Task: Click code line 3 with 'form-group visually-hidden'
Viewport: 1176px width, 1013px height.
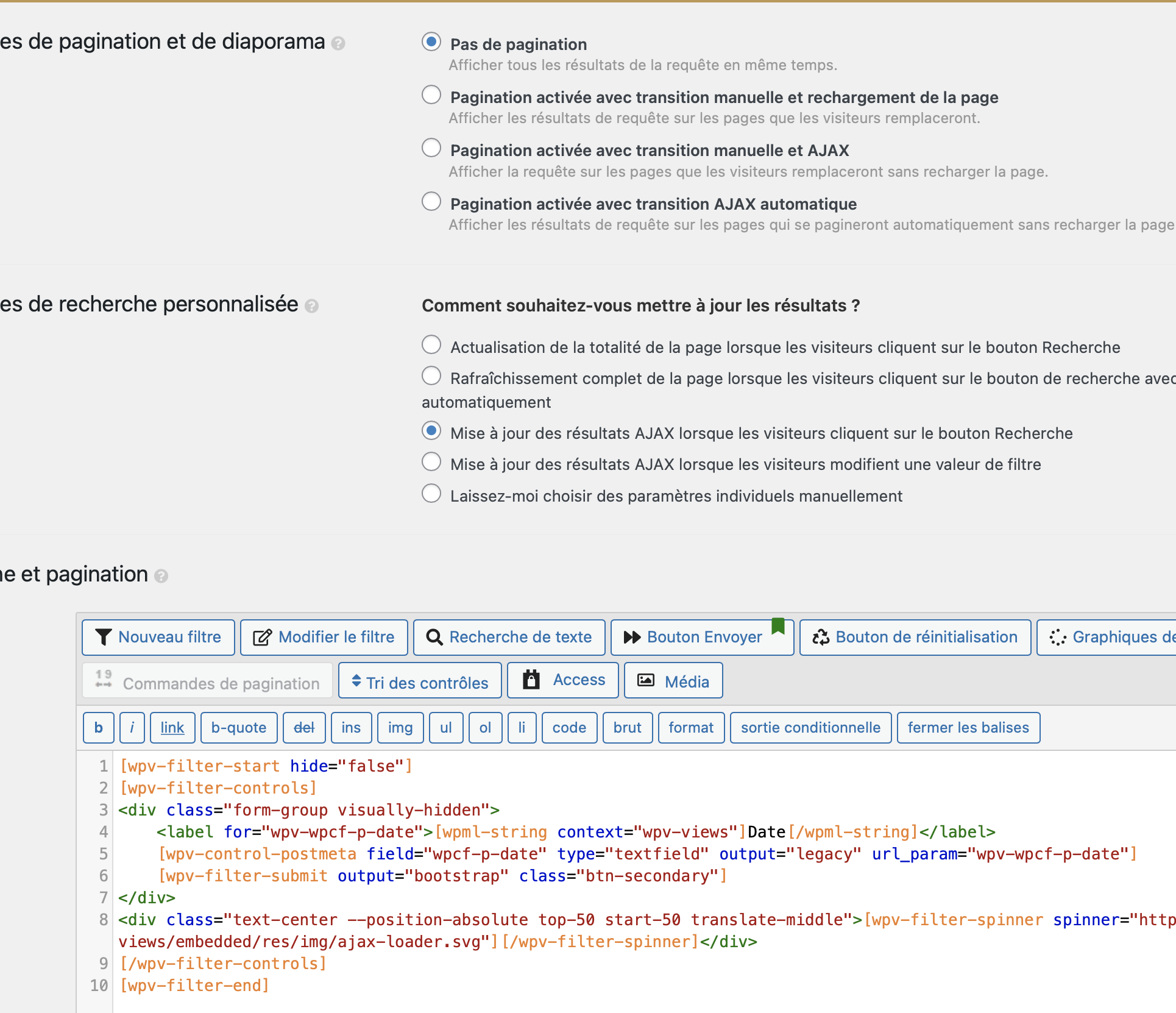Action: point(309,810)
